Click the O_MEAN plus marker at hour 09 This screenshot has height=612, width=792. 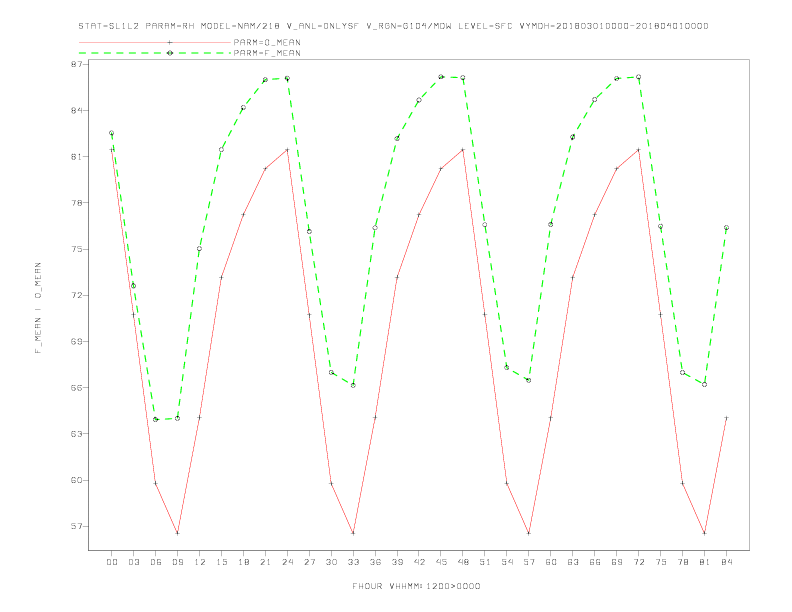[x=177, y=533]
